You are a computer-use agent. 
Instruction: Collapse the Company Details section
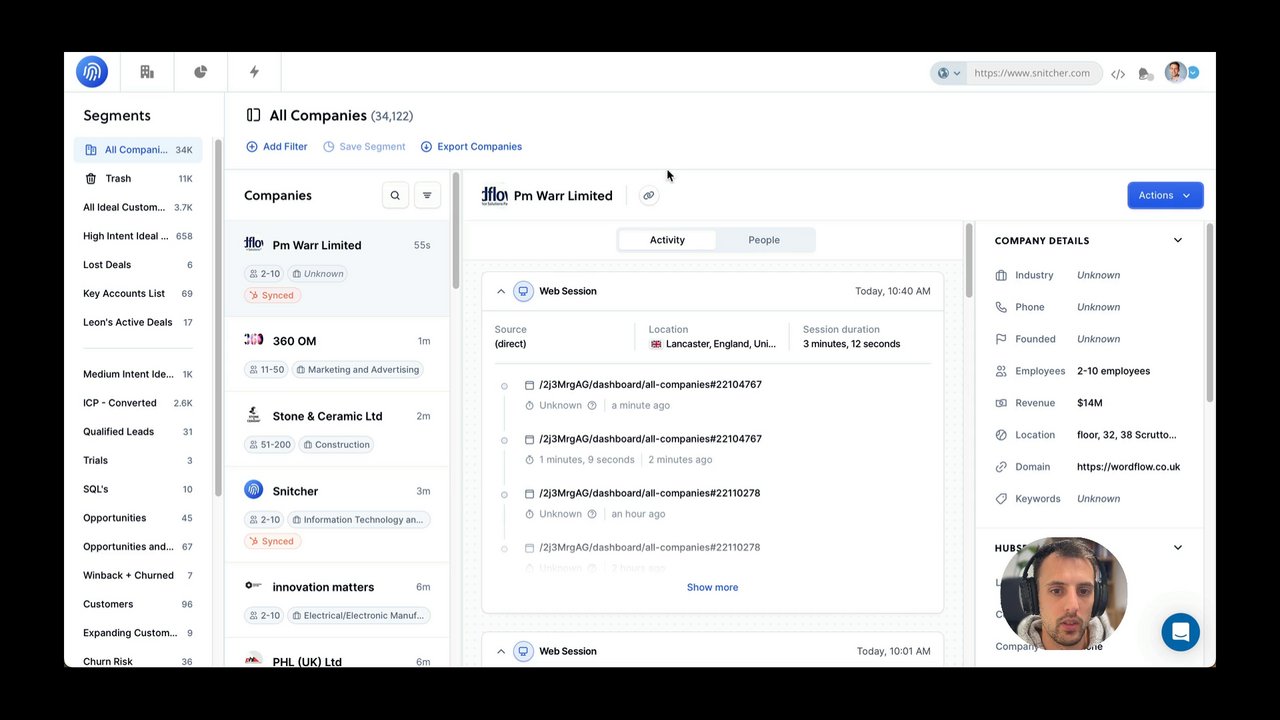[1177, 240]
